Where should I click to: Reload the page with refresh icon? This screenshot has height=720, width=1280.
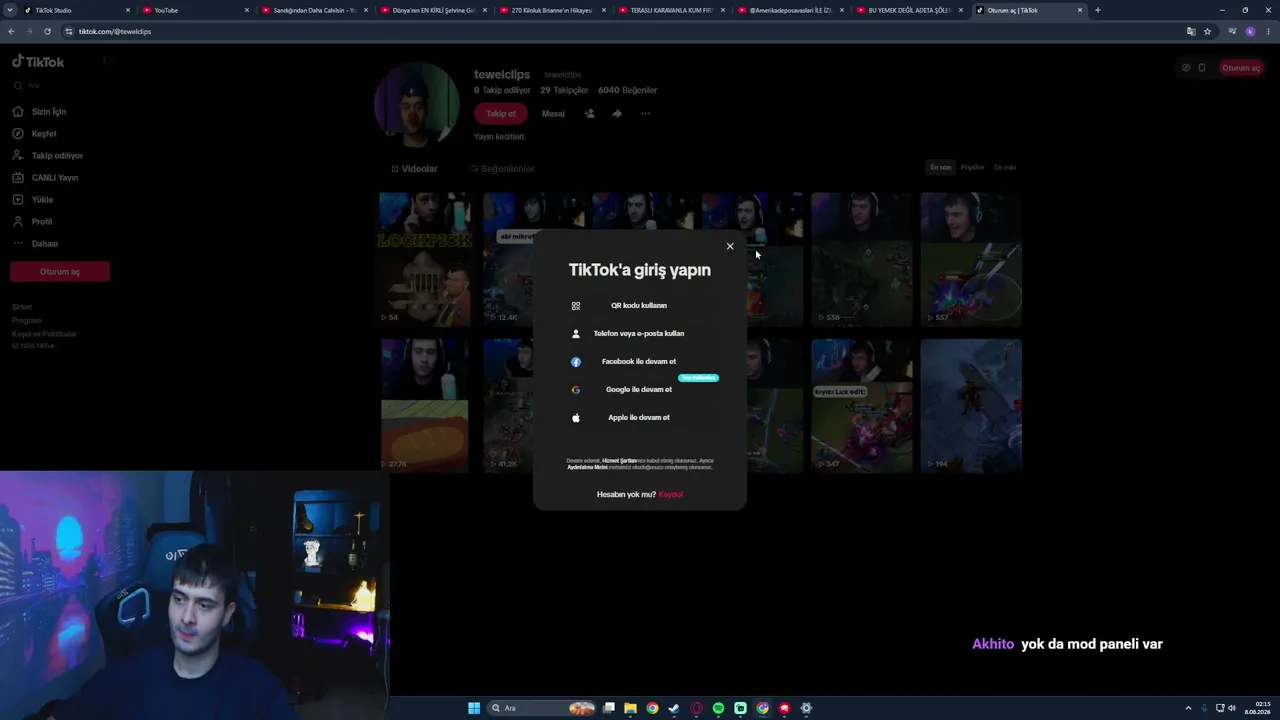(x=47, y=32)
